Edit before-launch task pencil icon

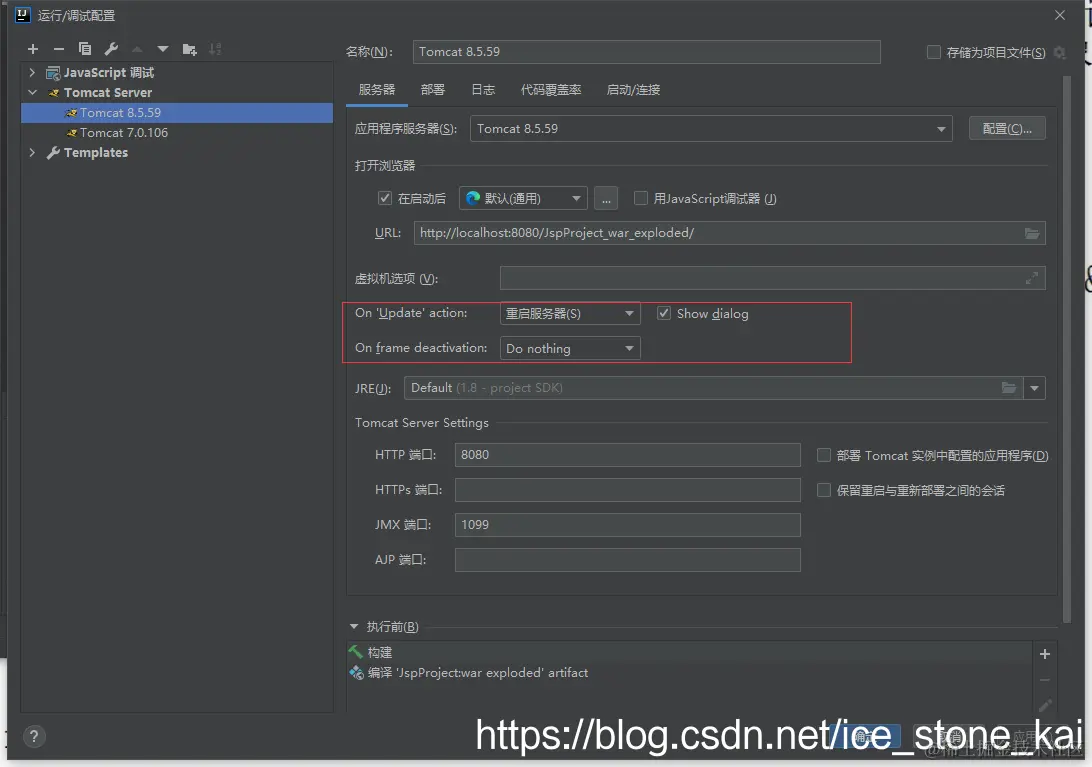[x=1045, y=705]
